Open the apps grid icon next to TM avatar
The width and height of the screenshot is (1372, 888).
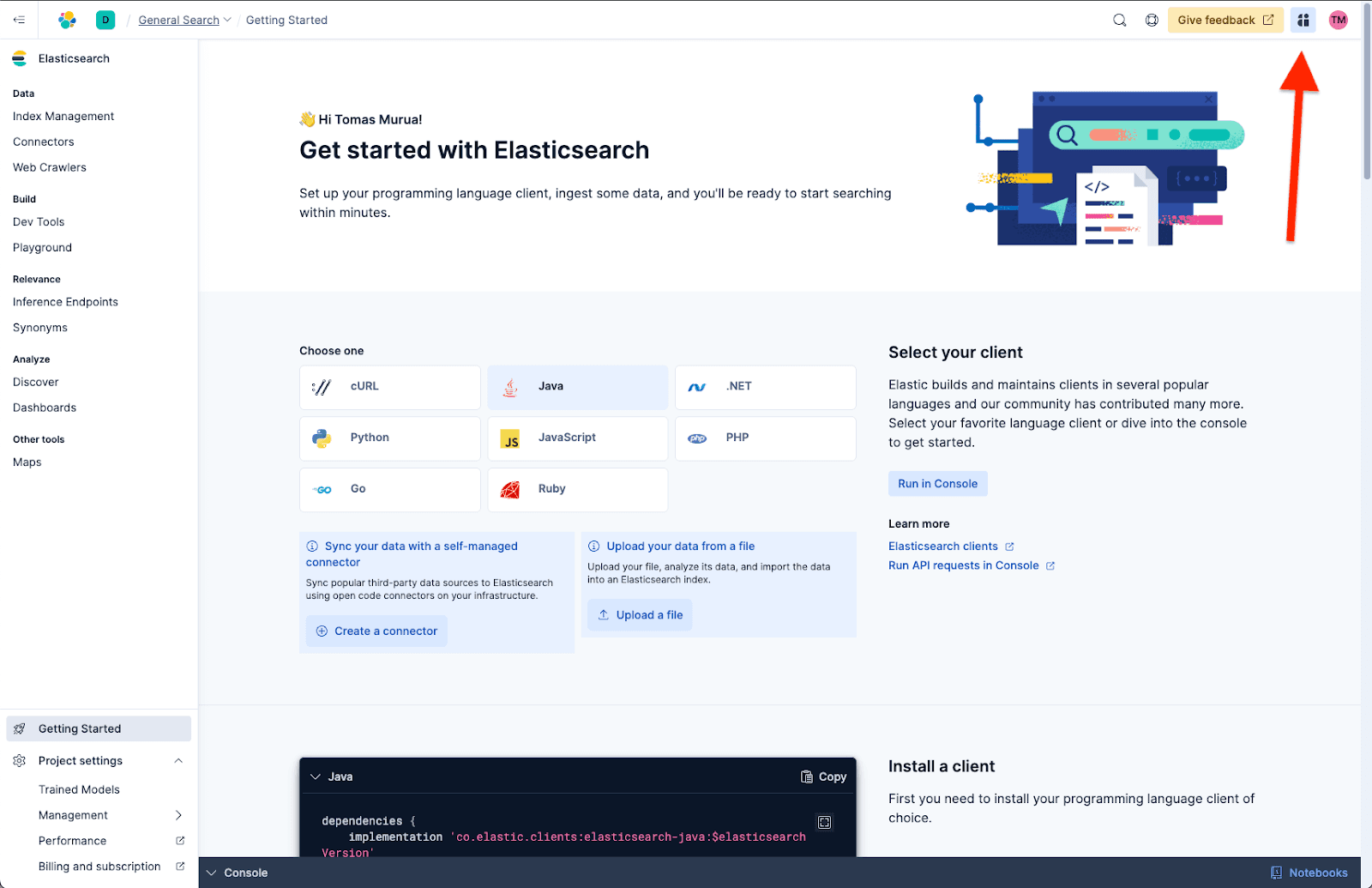click(x=1303, y=19)
